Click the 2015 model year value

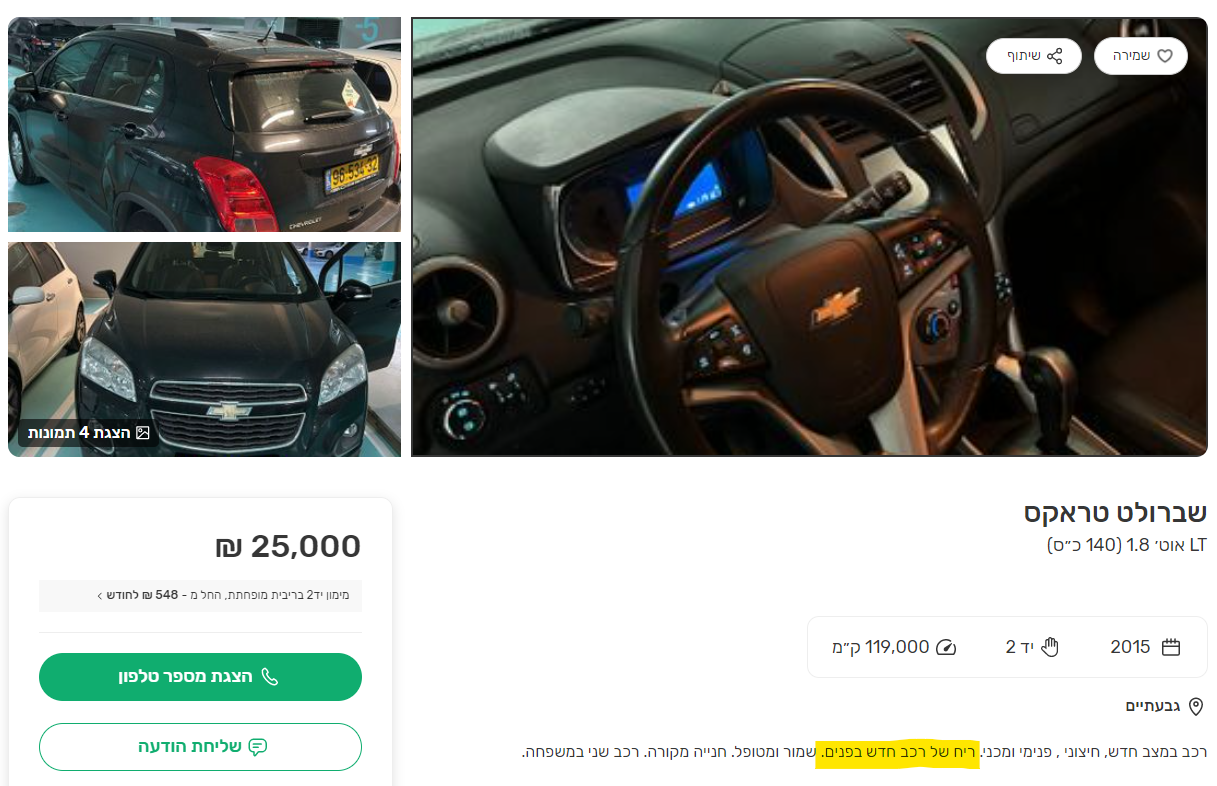click(1130, 647)
